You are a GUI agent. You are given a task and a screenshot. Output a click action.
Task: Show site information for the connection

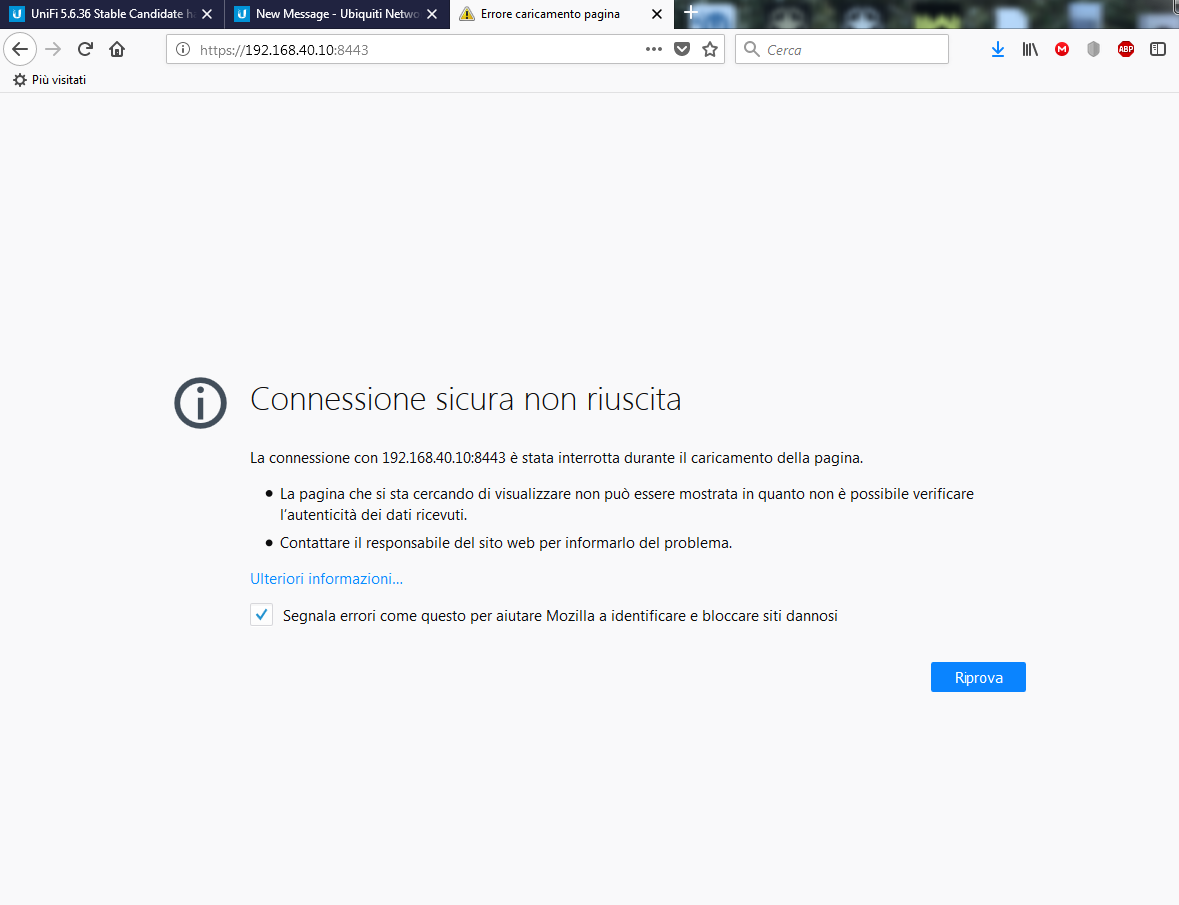point(182,49)
